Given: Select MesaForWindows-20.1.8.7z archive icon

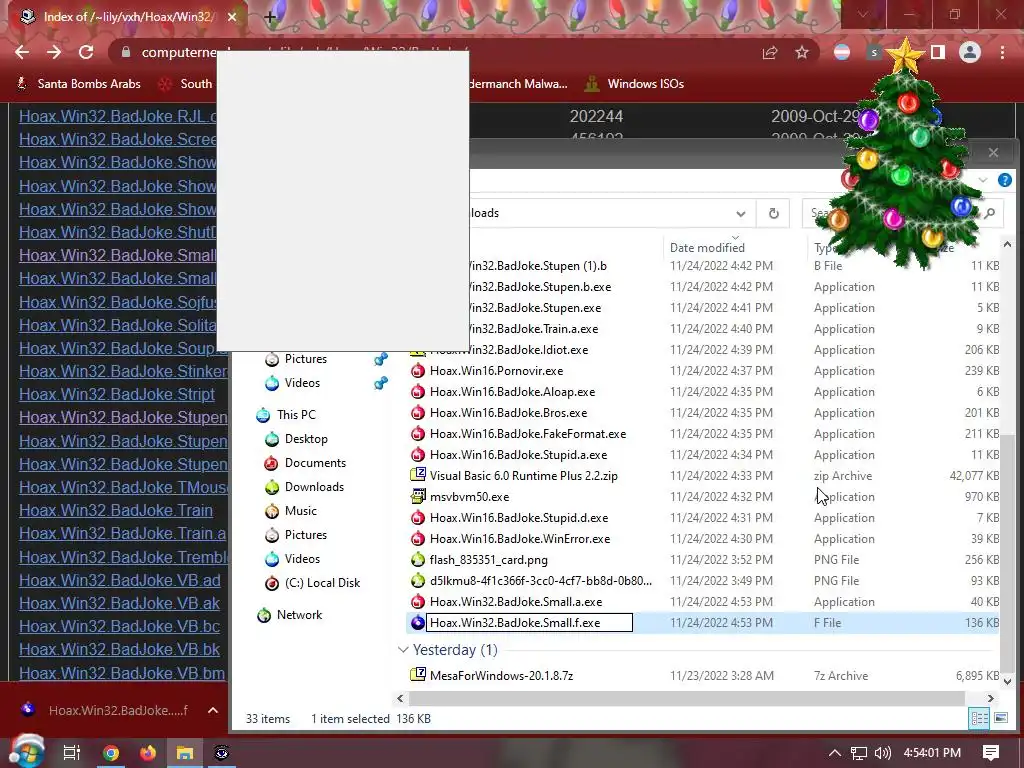Looking at the screenshot, I should 418,675.
